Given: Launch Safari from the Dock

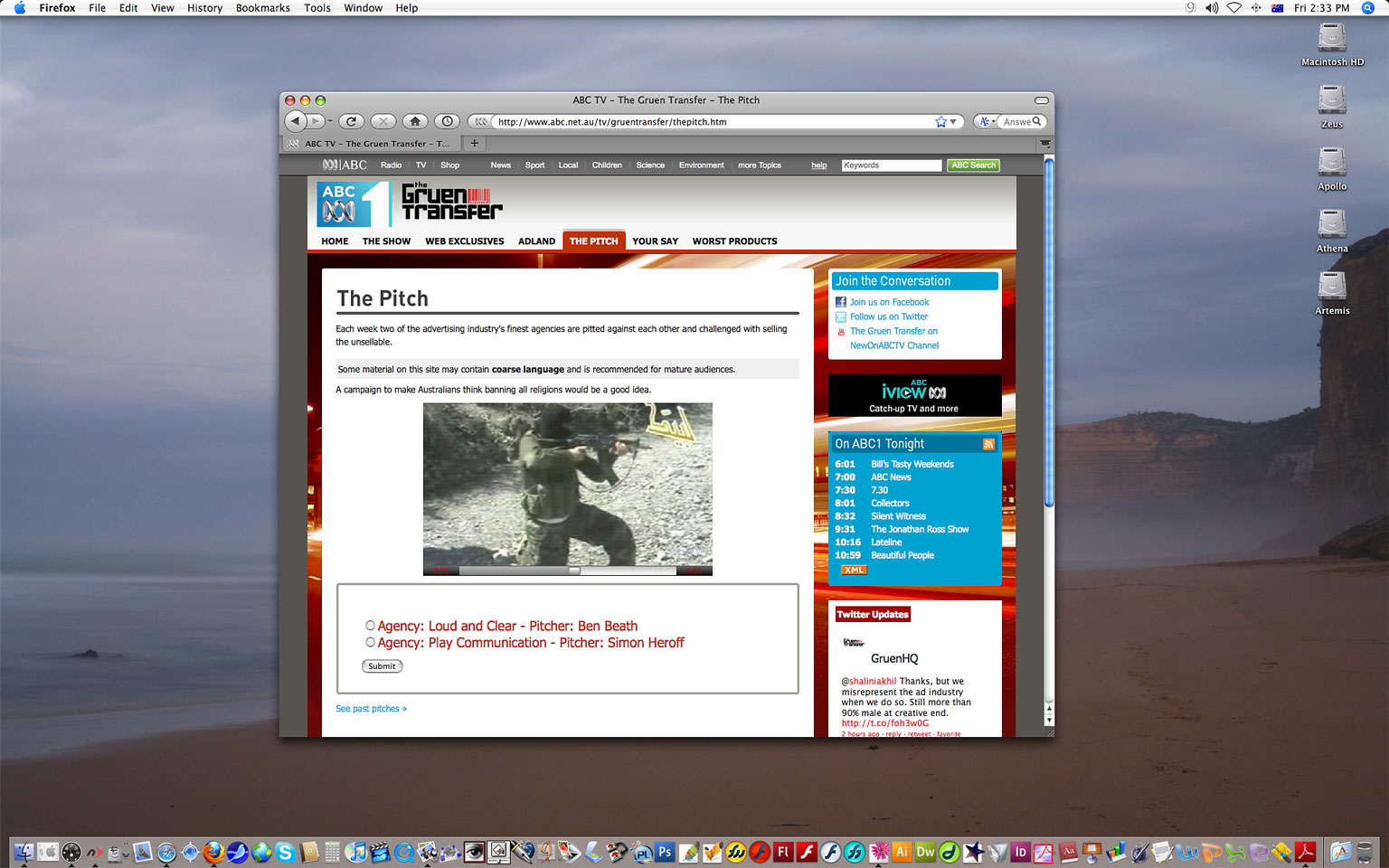Looking at the screenshot, I should [166, 852].
